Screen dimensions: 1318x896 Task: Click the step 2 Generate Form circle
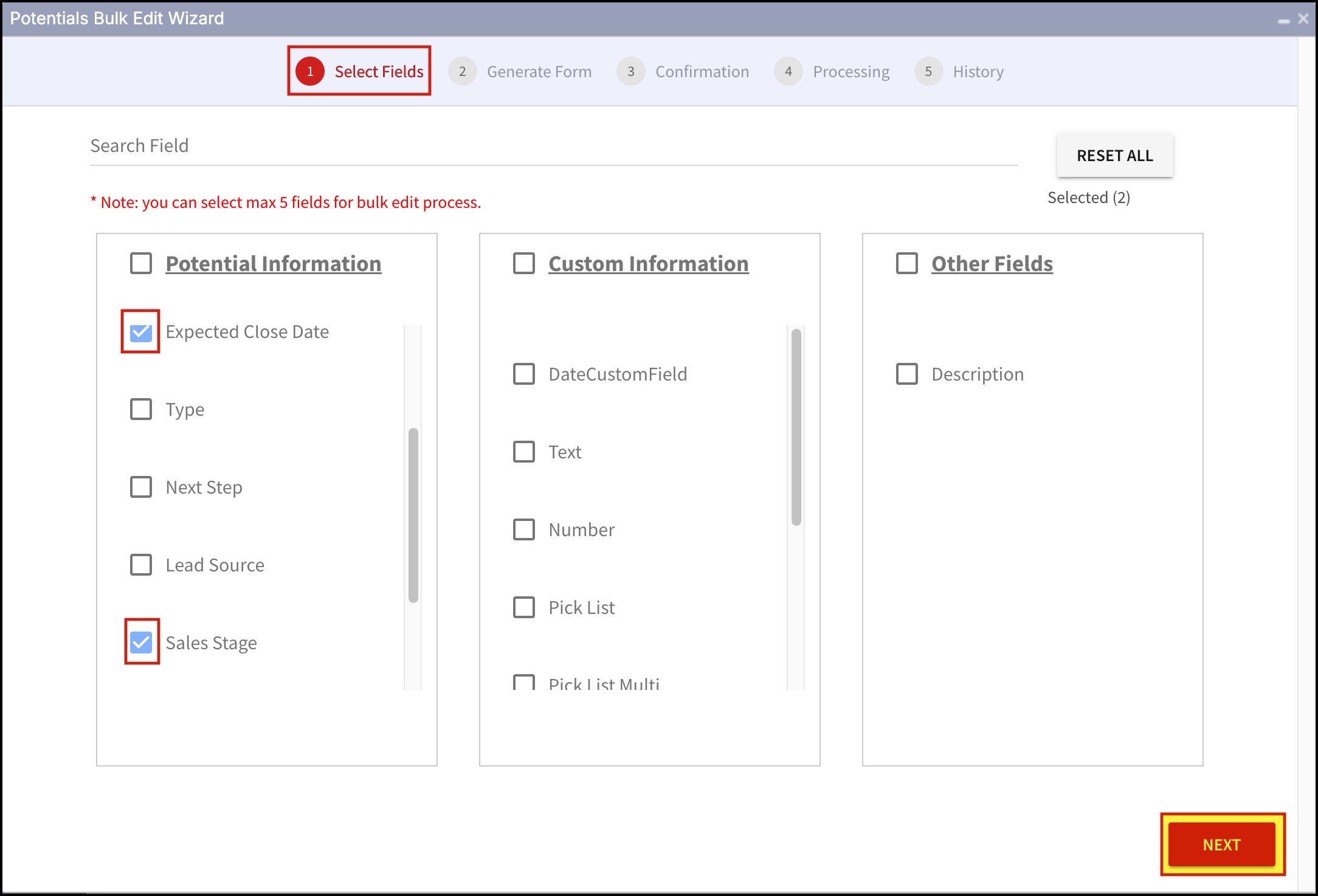[462, 72]
